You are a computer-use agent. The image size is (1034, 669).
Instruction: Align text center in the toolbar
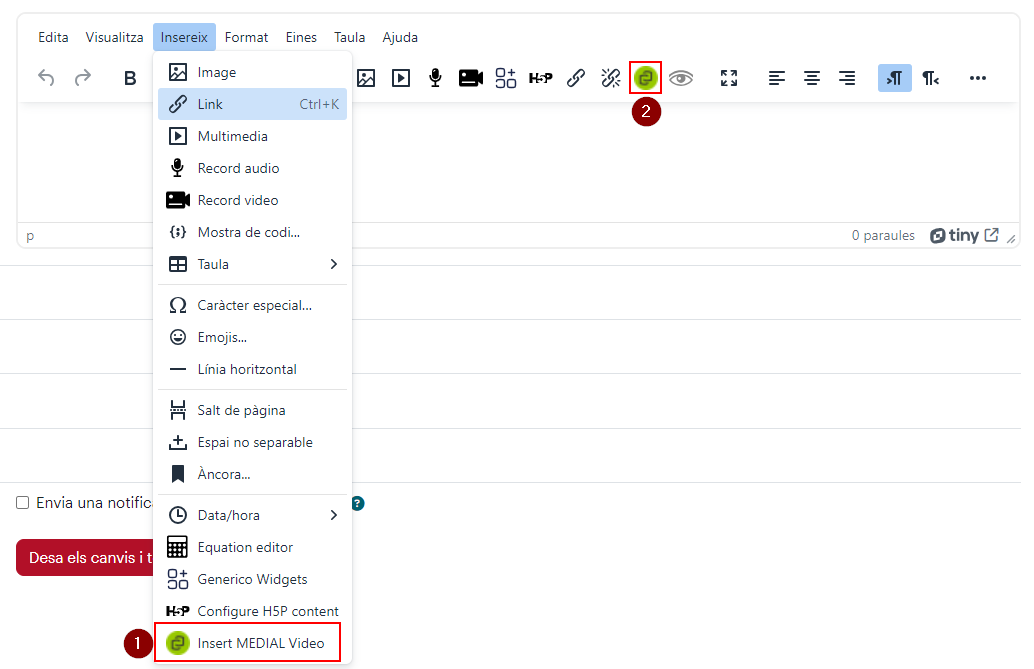[x=812, y=78]
